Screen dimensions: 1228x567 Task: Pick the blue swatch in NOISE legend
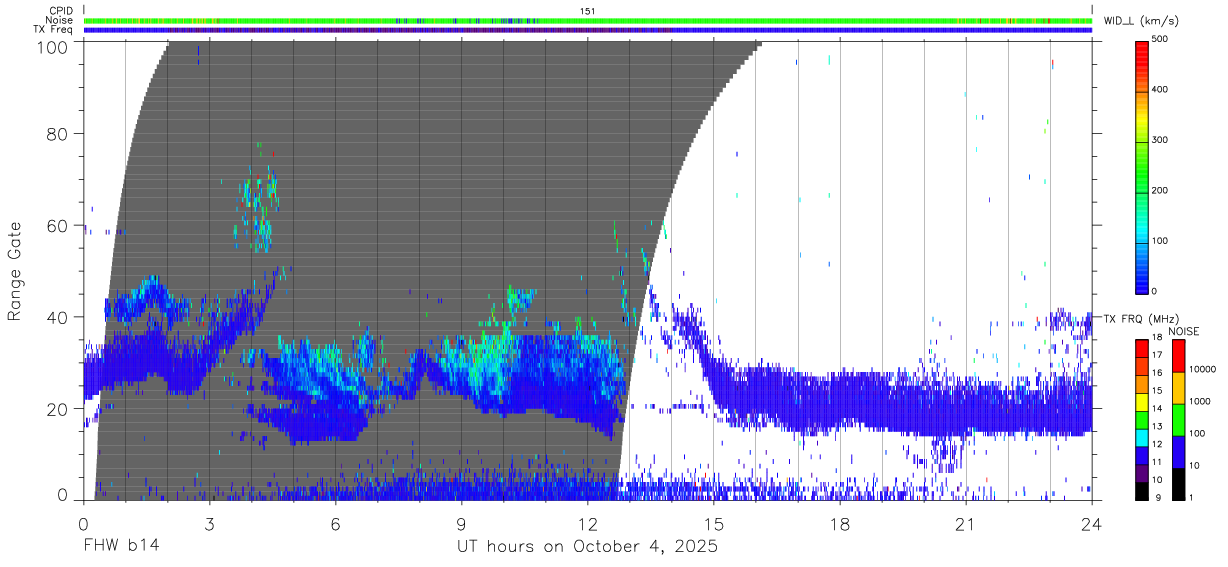tap(1178, 452)
